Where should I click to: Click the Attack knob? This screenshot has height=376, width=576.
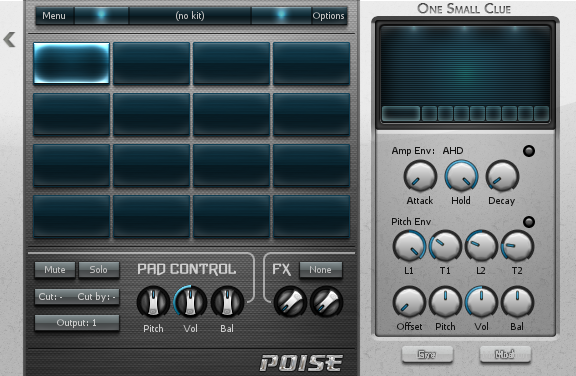pos(420,177)
